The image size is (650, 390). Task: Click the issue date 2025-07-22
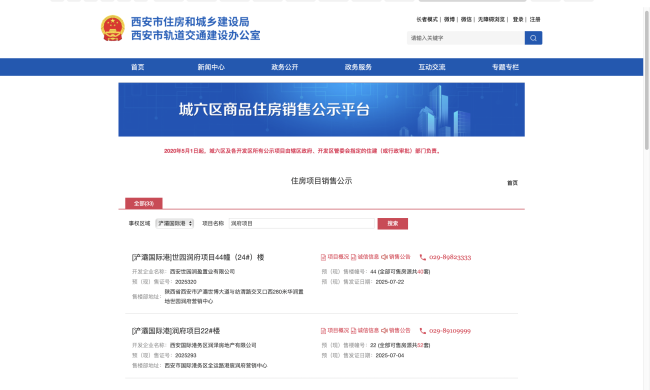[390, 282]
